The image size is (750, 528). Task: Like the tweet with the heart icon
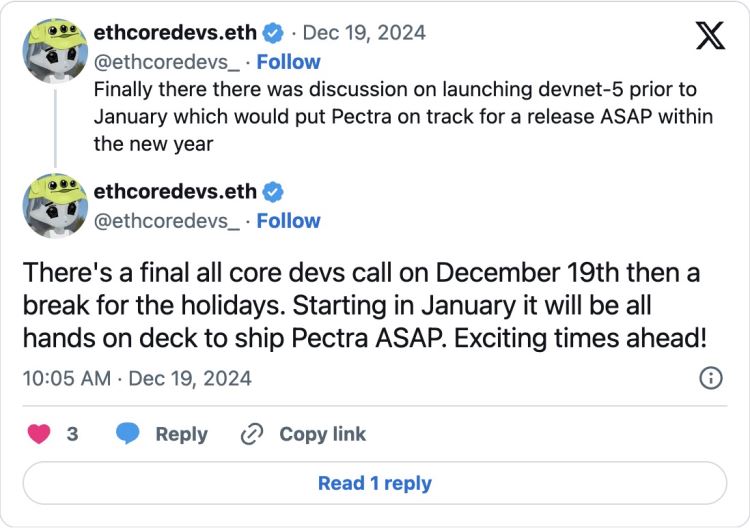[x=41, y=434]
